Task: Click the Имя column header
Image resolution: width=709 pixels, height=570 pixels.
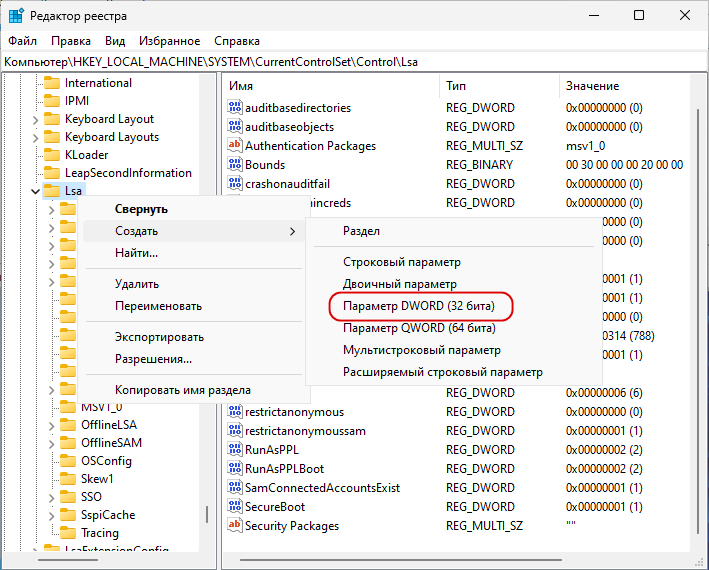Action: point(331,86)
